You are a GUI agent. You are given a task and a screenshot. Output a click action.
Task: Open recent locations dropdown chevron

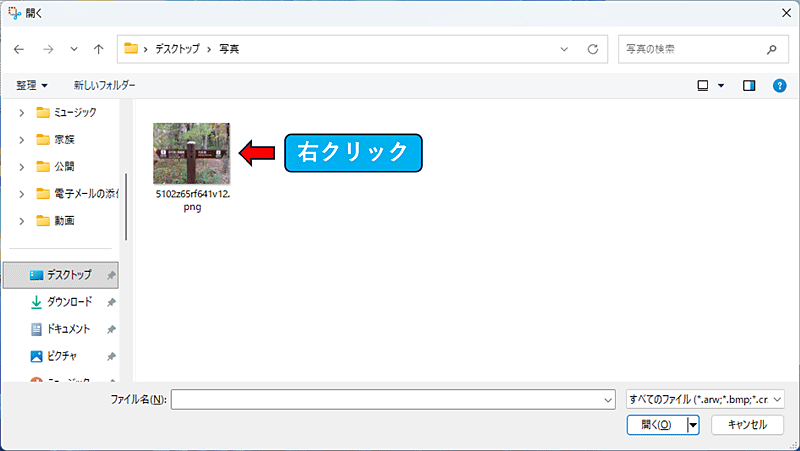[74, 48]
